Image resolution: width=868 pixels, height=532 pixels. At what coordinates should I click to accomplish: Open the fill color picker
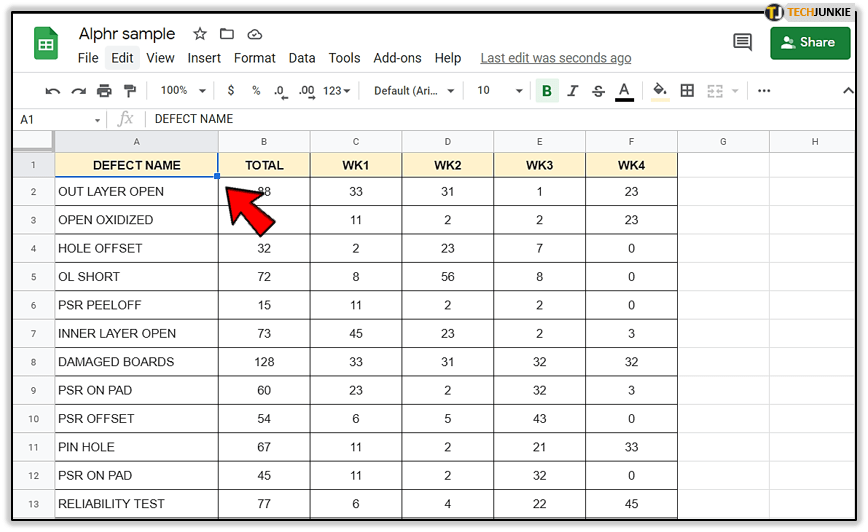click(x=659, y=91)
